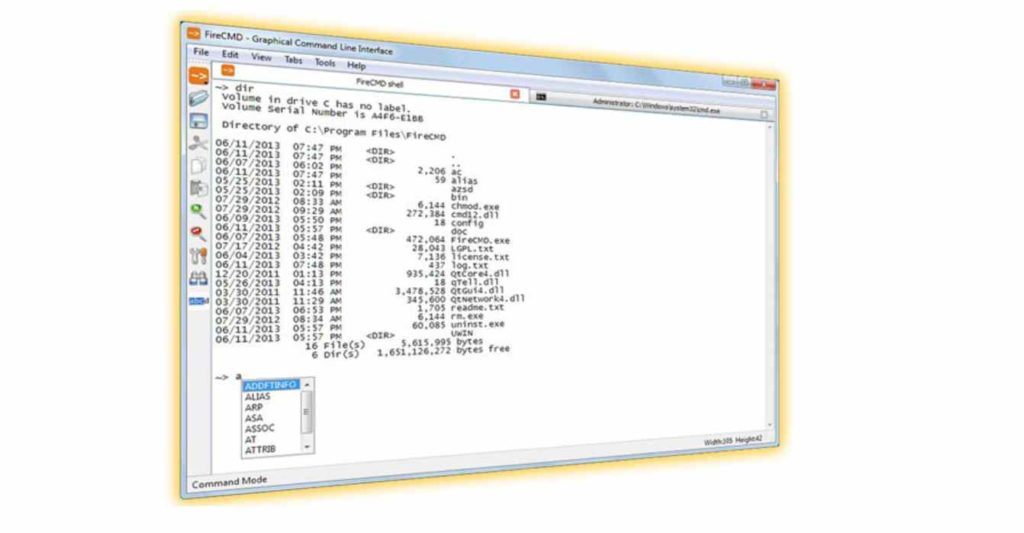
Task: Click the 'dir' command text at top
Action: point(244,88)
